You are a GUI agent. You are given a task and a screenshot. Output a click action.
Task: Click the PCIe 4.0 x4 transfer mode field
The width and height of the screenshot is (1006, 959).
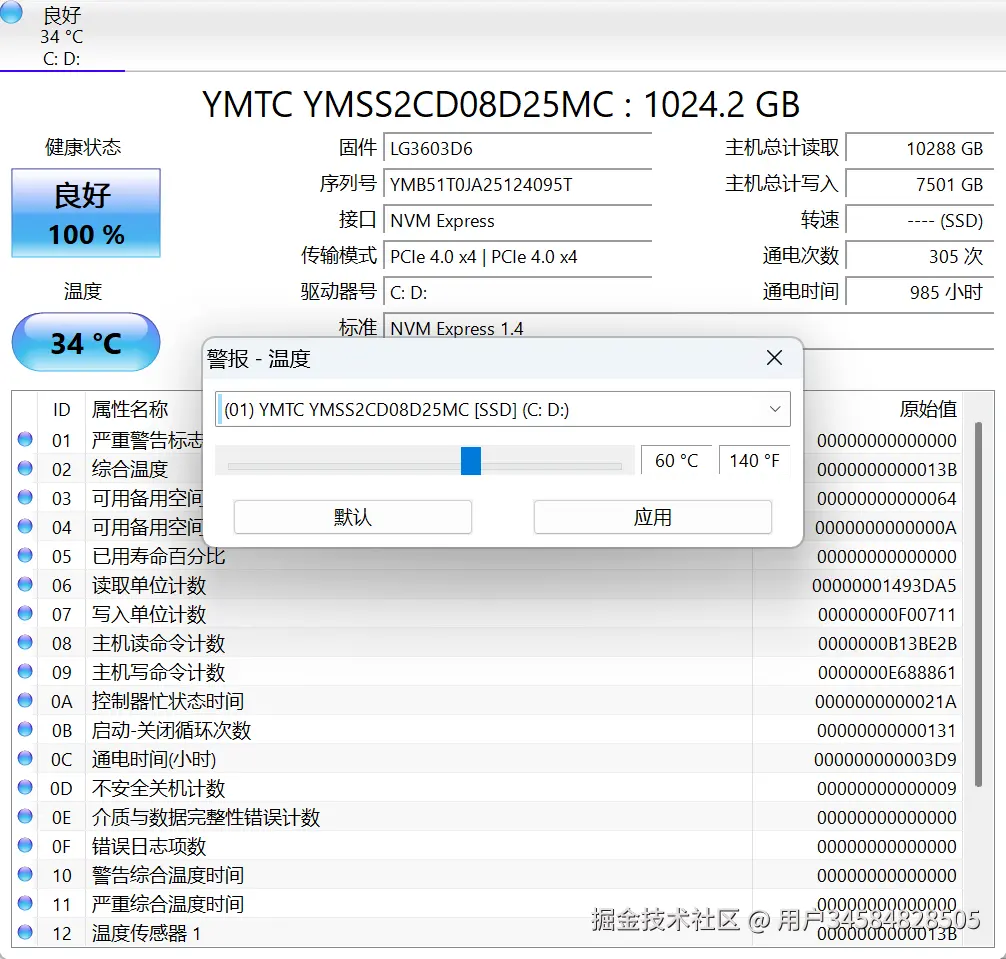[x=517, y=257]
